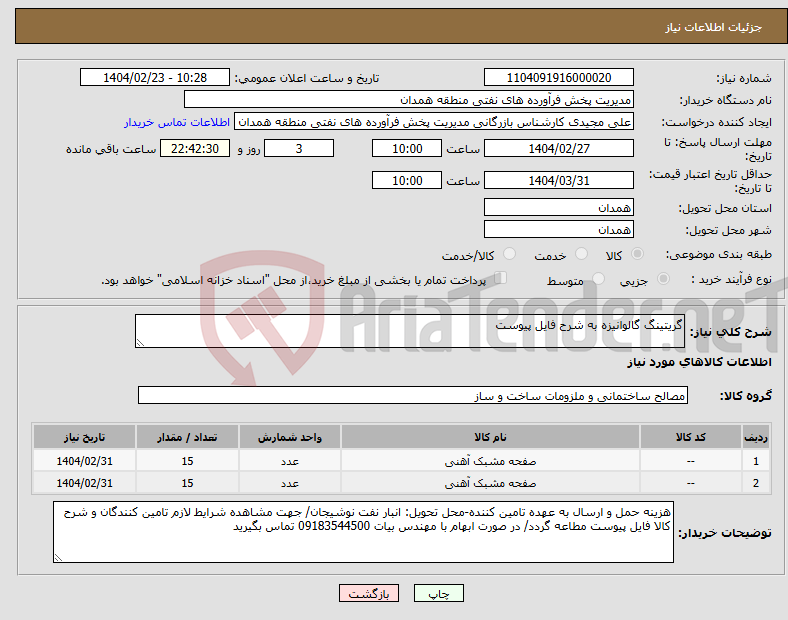Click the request creator field علی مجیدی
This screenshot has width=788, height=620.
[434, 122]
